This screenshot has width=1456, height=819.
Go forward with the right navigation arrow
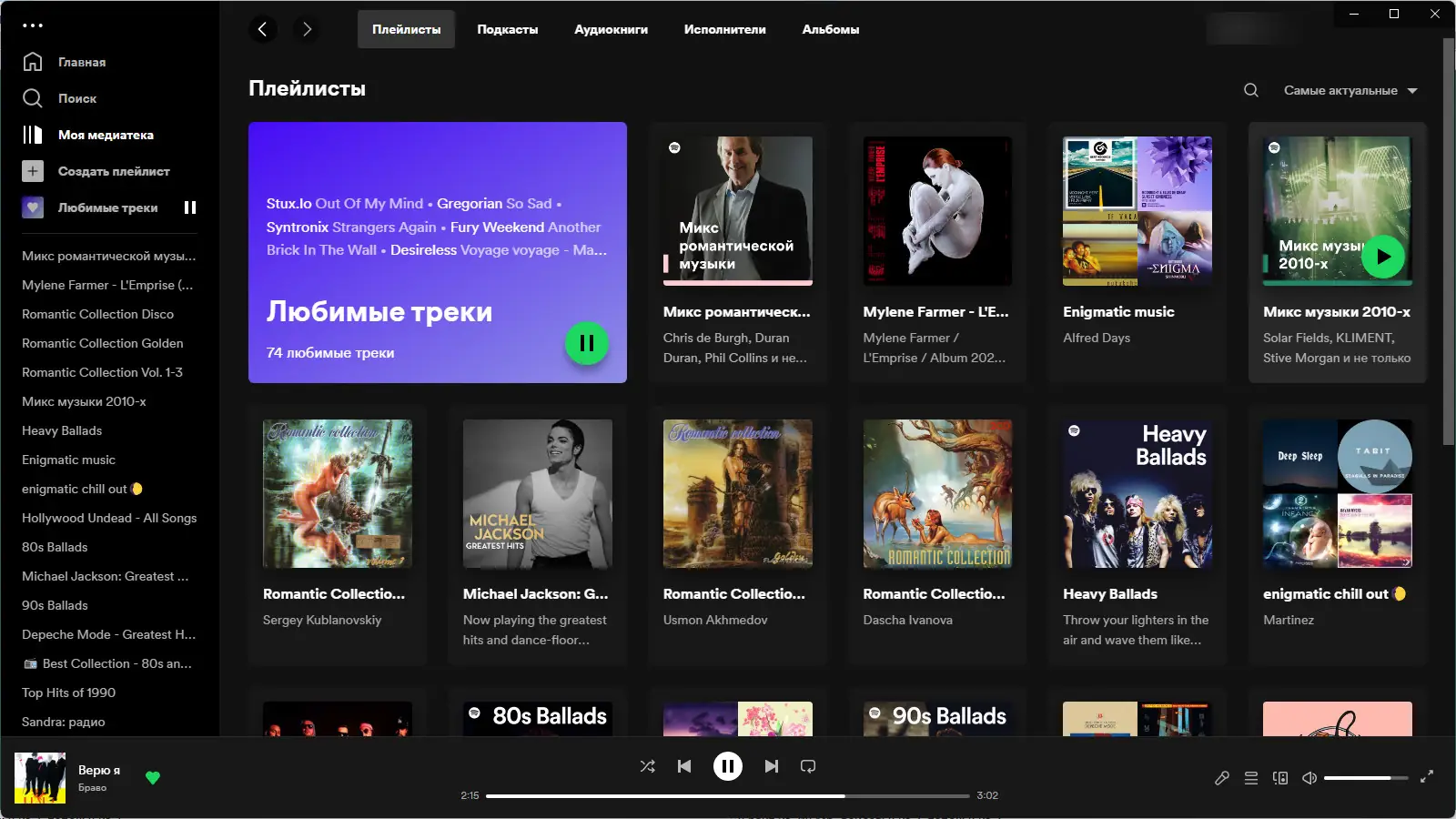[x=307, y=29]
